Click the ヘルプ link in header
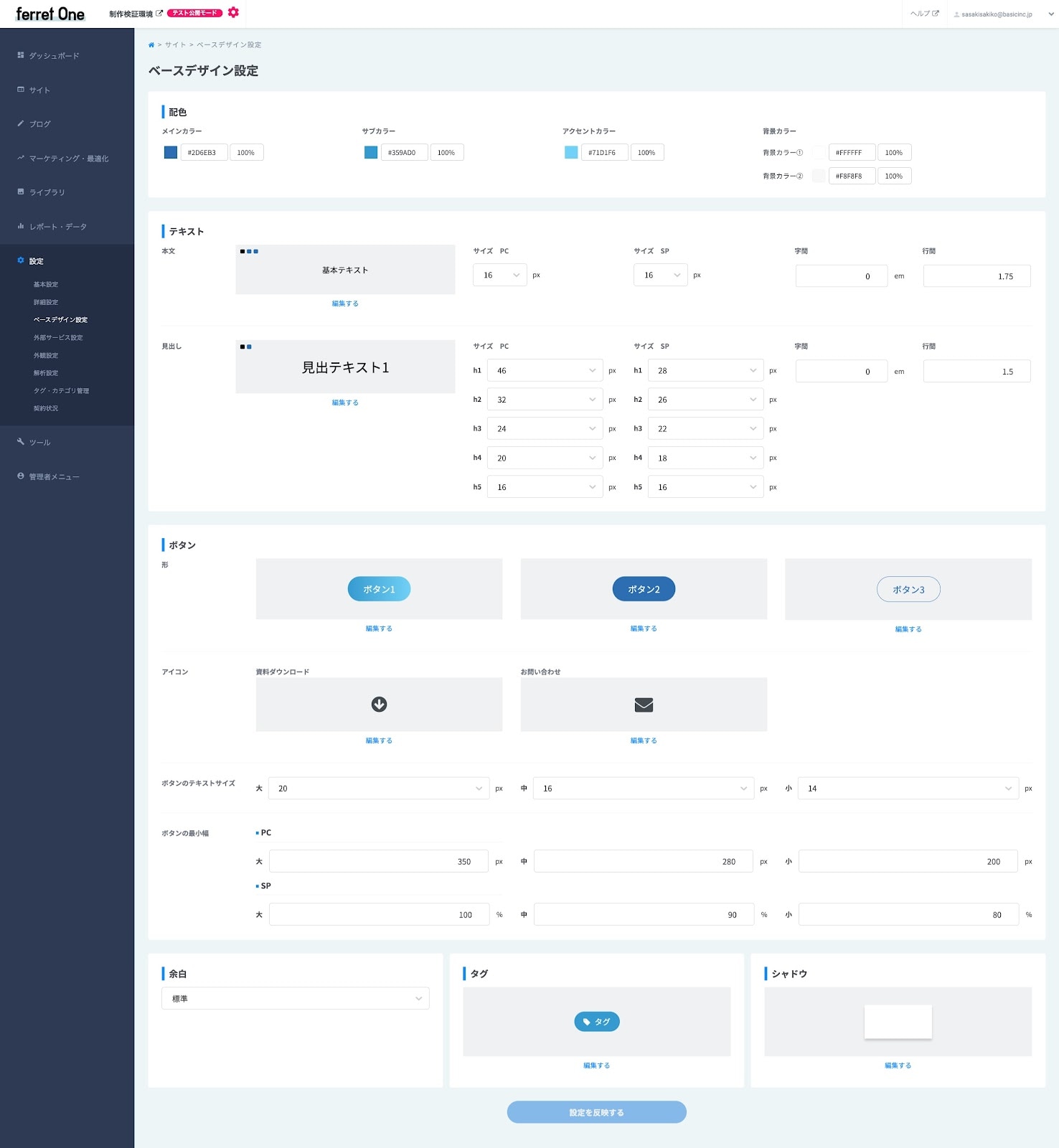 (924, 14)
